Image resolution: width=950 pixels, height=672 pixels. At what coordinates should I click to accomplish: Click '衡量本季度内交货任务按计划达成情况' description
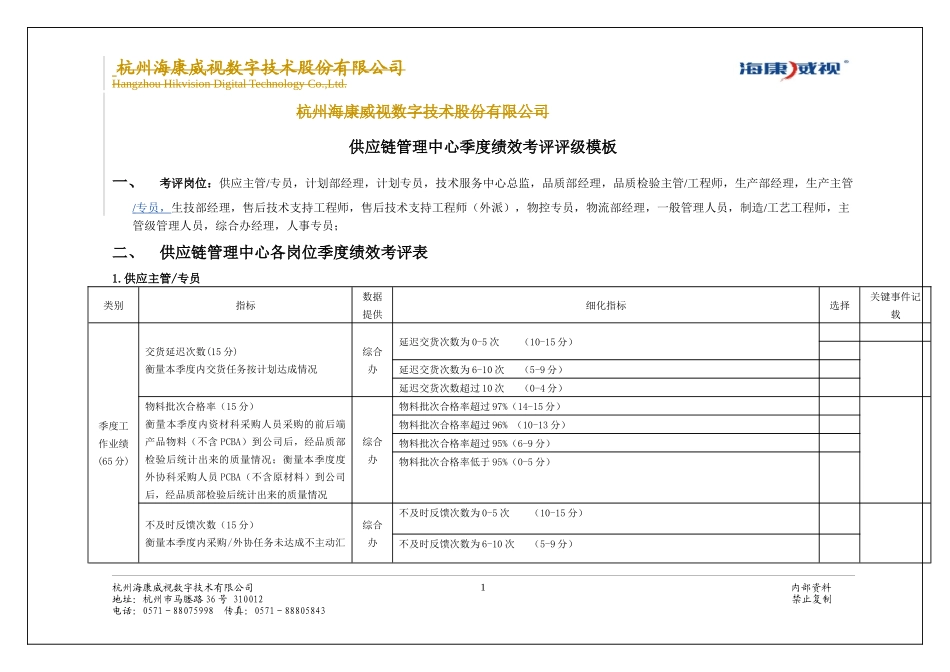(x=231, y=369)
